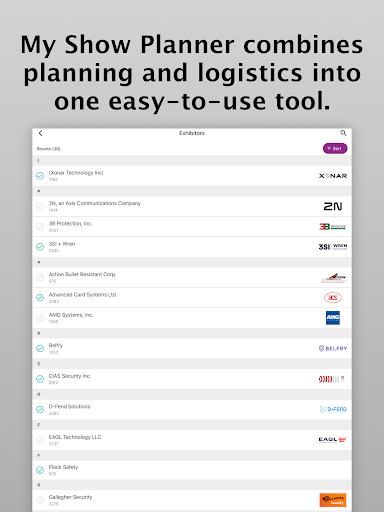The image size is (384, 512).
Task: Check the 2N Axis Communications circle
Action: (x=40, y=206)
